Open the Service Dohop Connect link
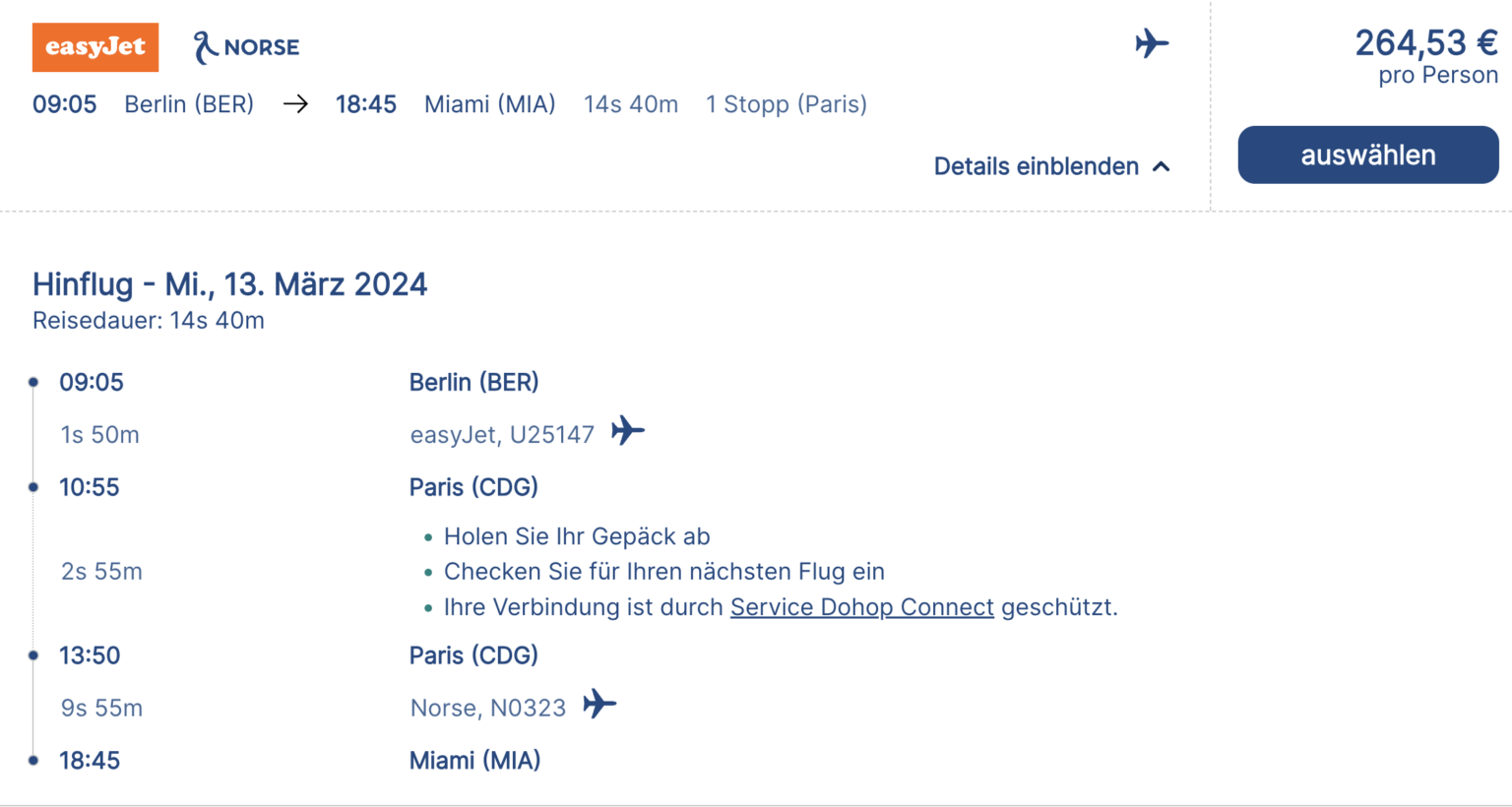Image resolution: width=1512 pixels, height=807 pixels. [861, 607]
